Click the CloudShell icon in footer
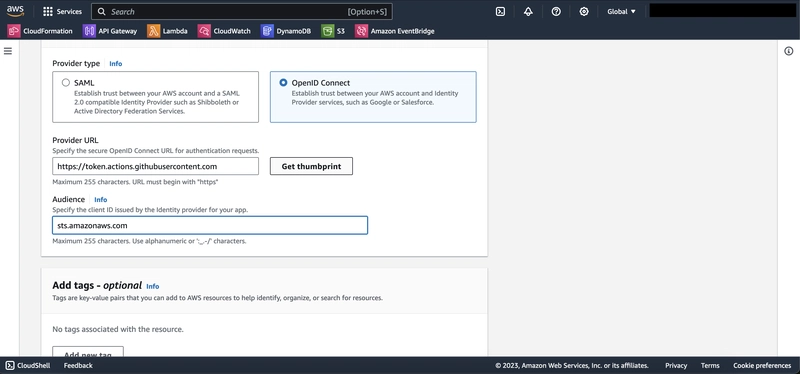800x374 pixels. click(10, 365)
